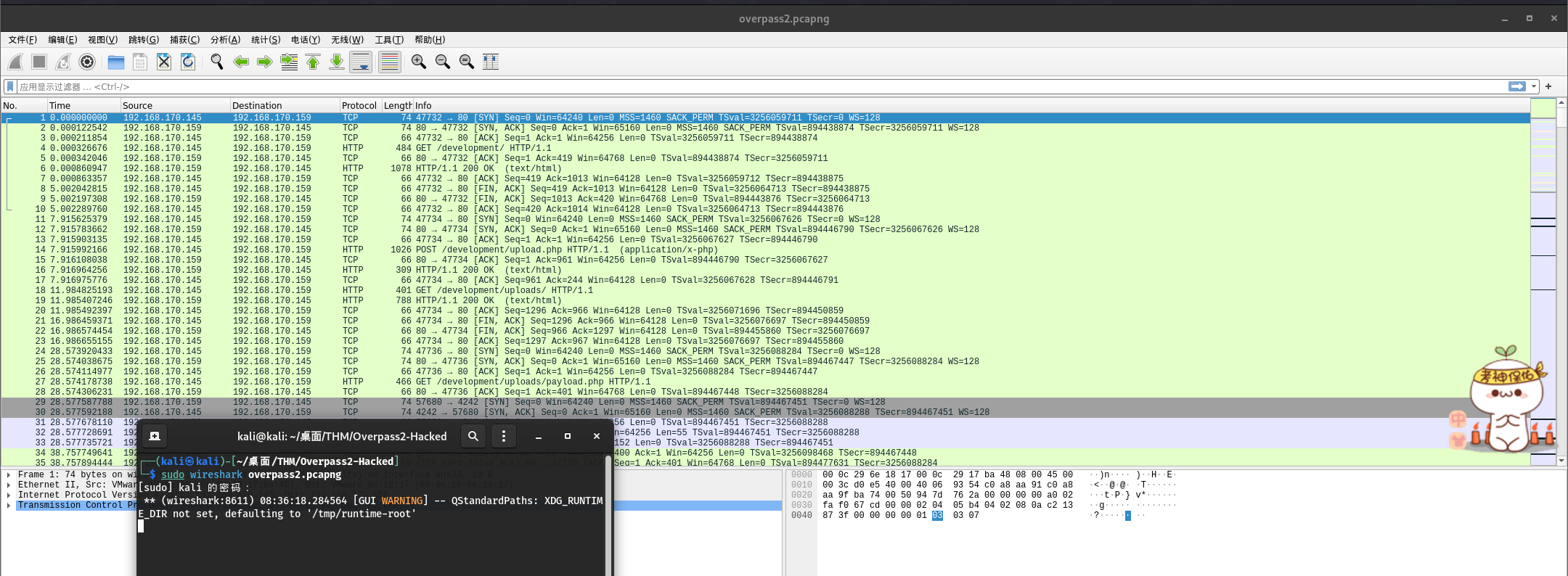Go to specified packet
The height and width of the screenshot is (576, 1568).
click(289, 62)
